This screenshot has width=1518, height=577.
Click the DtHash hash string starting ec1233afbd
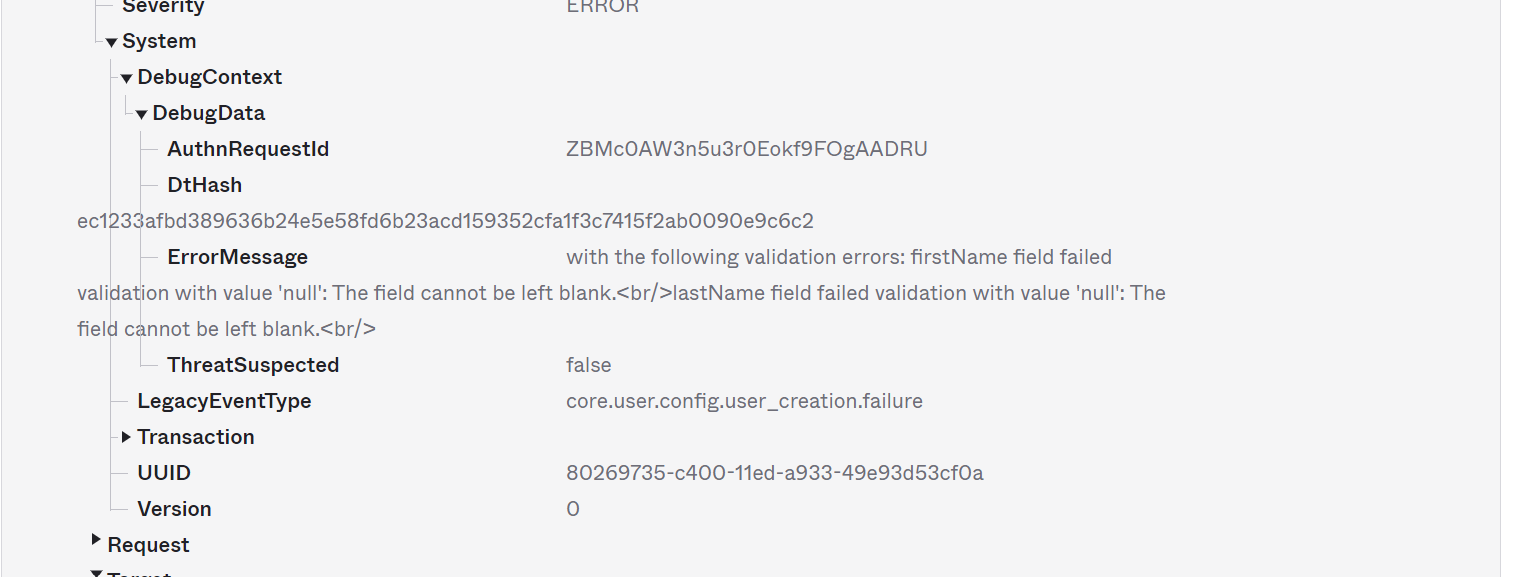pyautogui.click(x=445, y=221)
